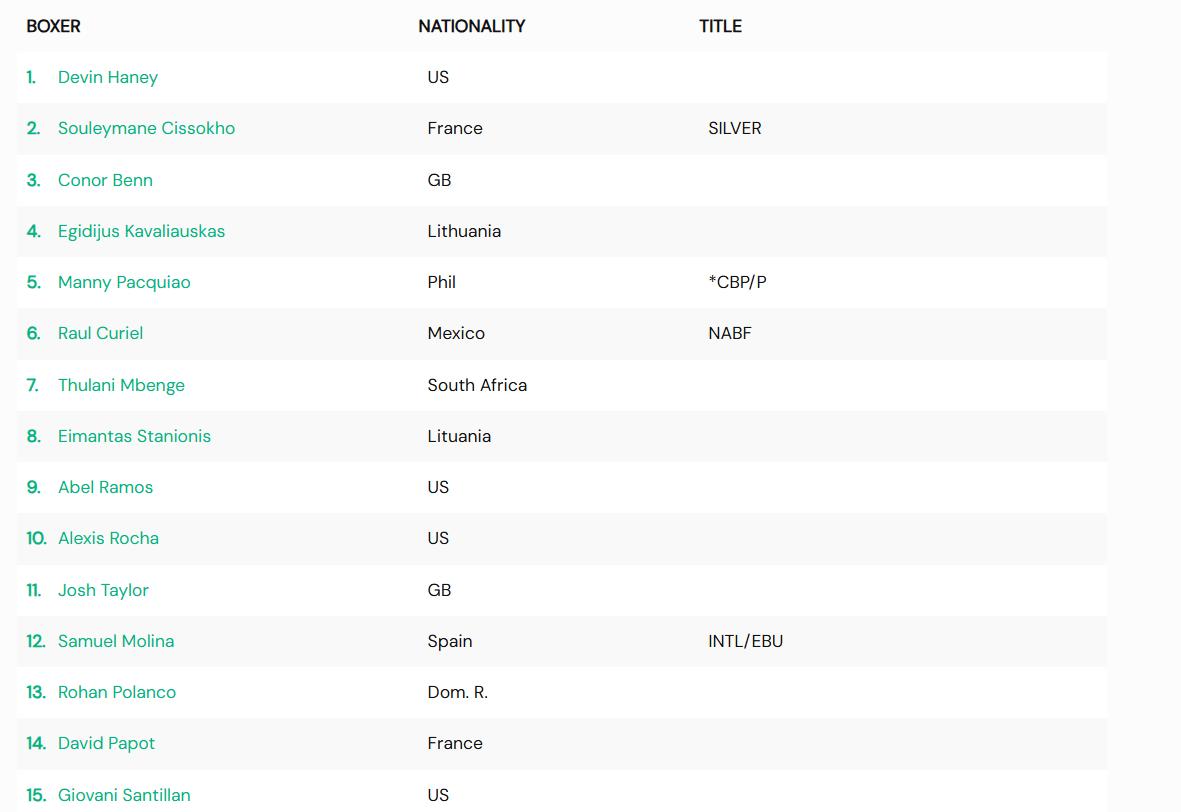Select the BOXER column header

53,26
